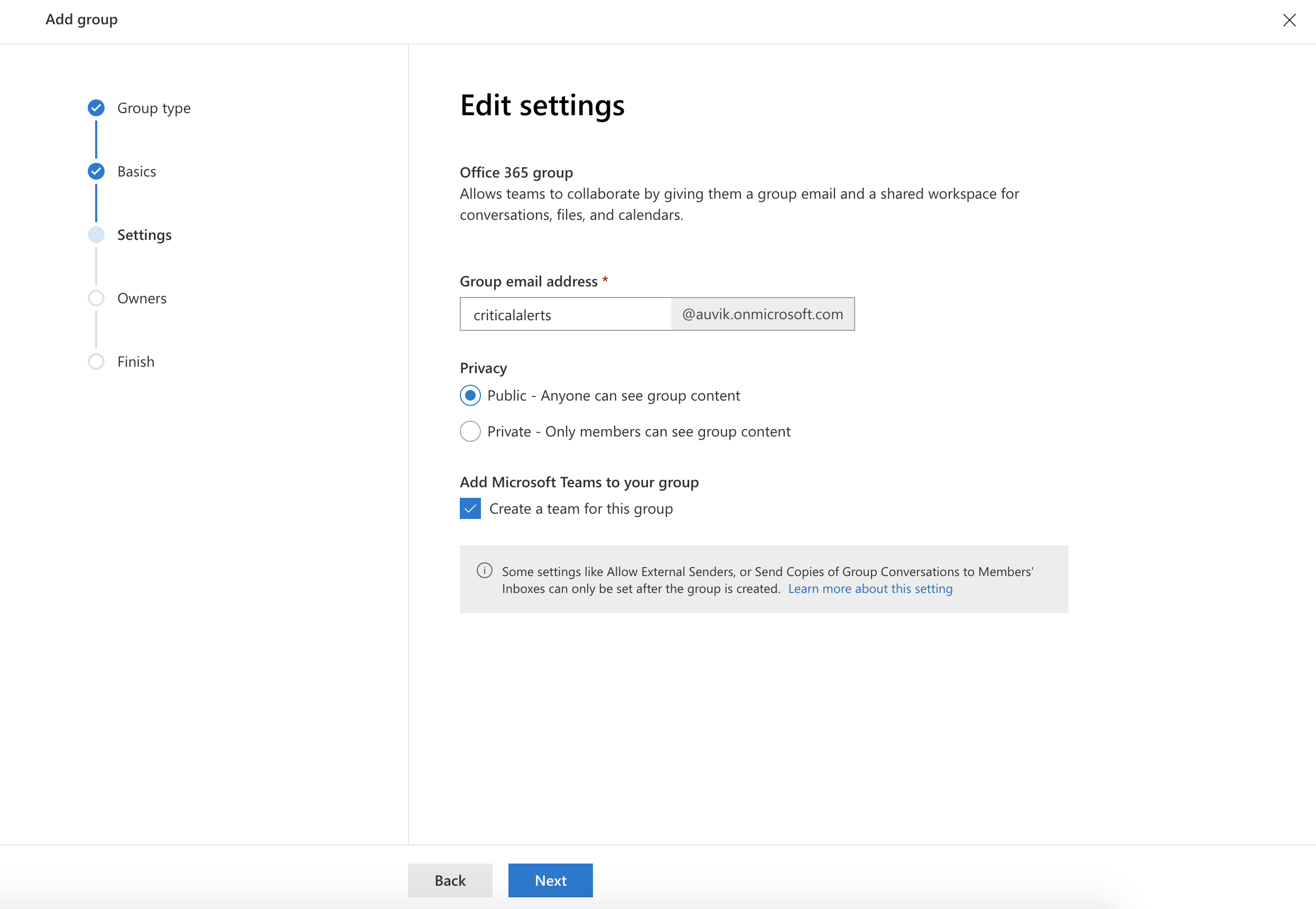Click the Owners step indicator circle
The width and height of the screenshot is (1316, 909).
[96, 298]
